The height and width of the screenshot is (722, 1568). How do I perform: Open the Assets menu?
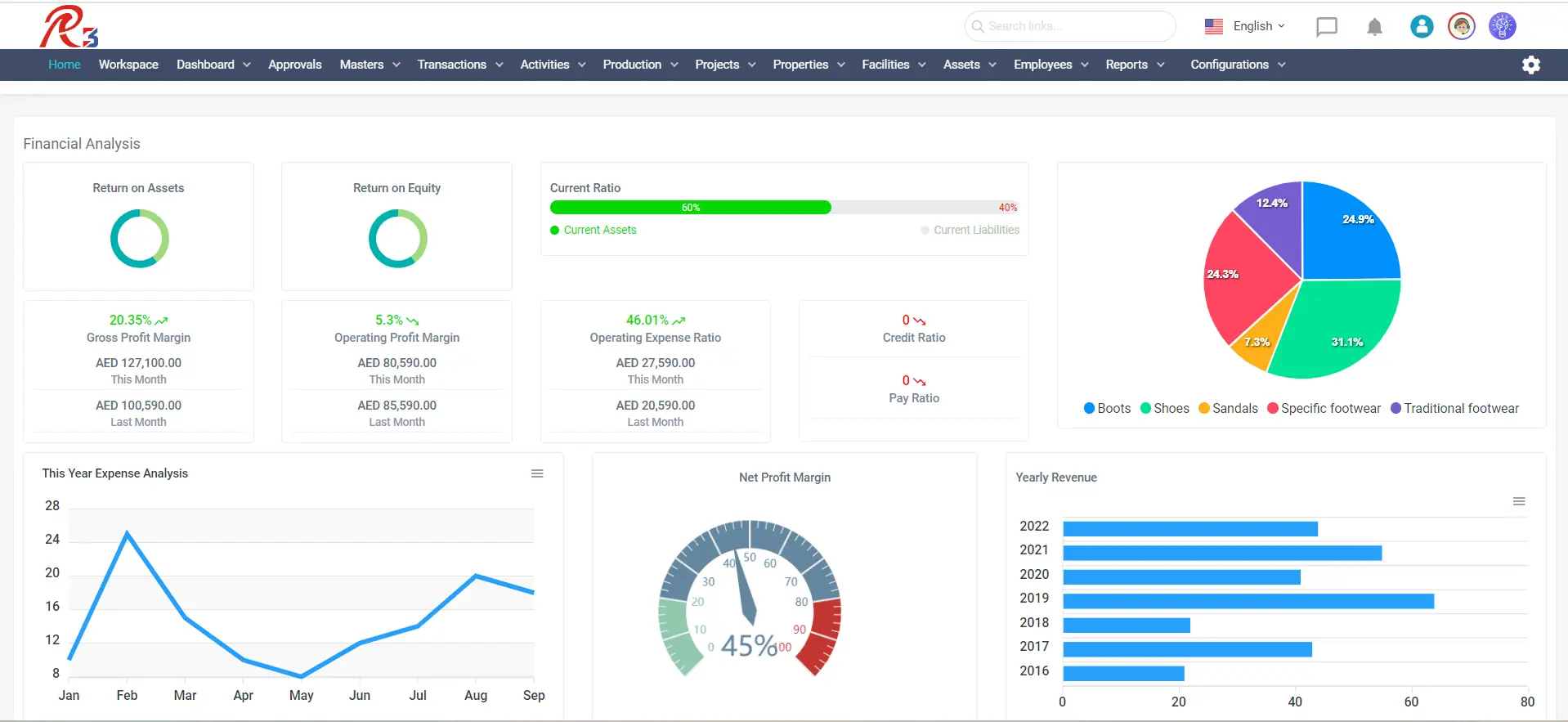coord(970,65)
